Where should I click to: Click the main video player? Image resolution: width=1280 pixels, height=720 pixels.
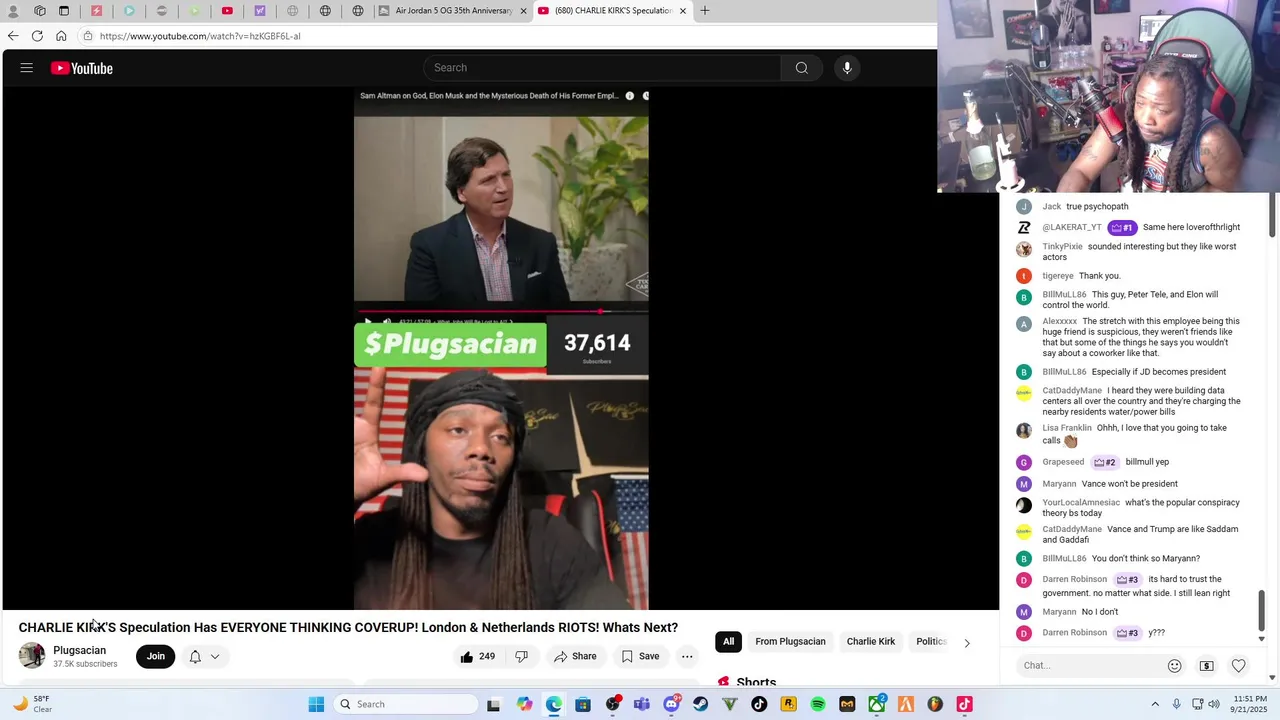click(x=501, y=349)
